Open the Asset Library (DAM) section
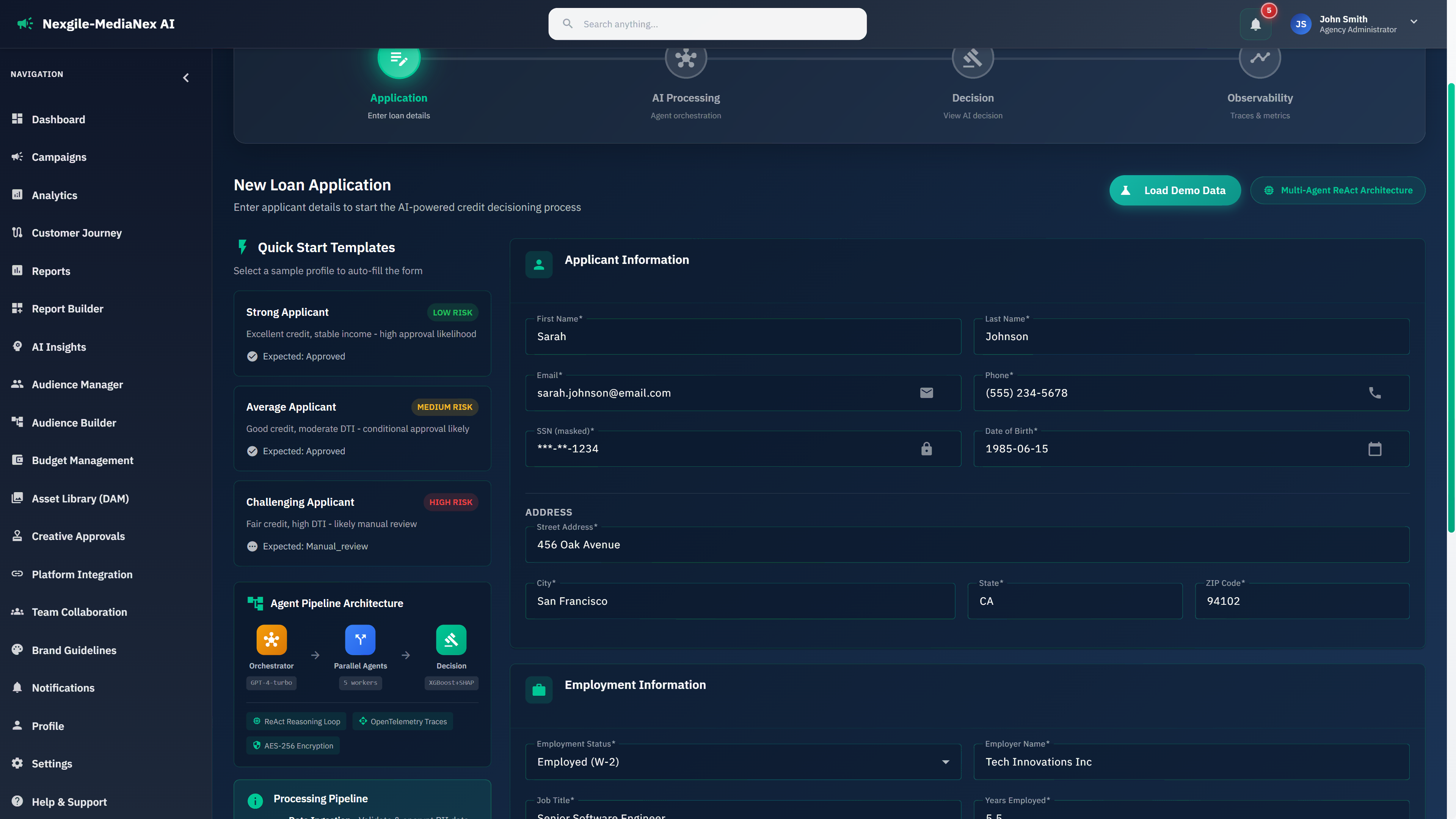The image size is (1456, 819). [80, 498]
